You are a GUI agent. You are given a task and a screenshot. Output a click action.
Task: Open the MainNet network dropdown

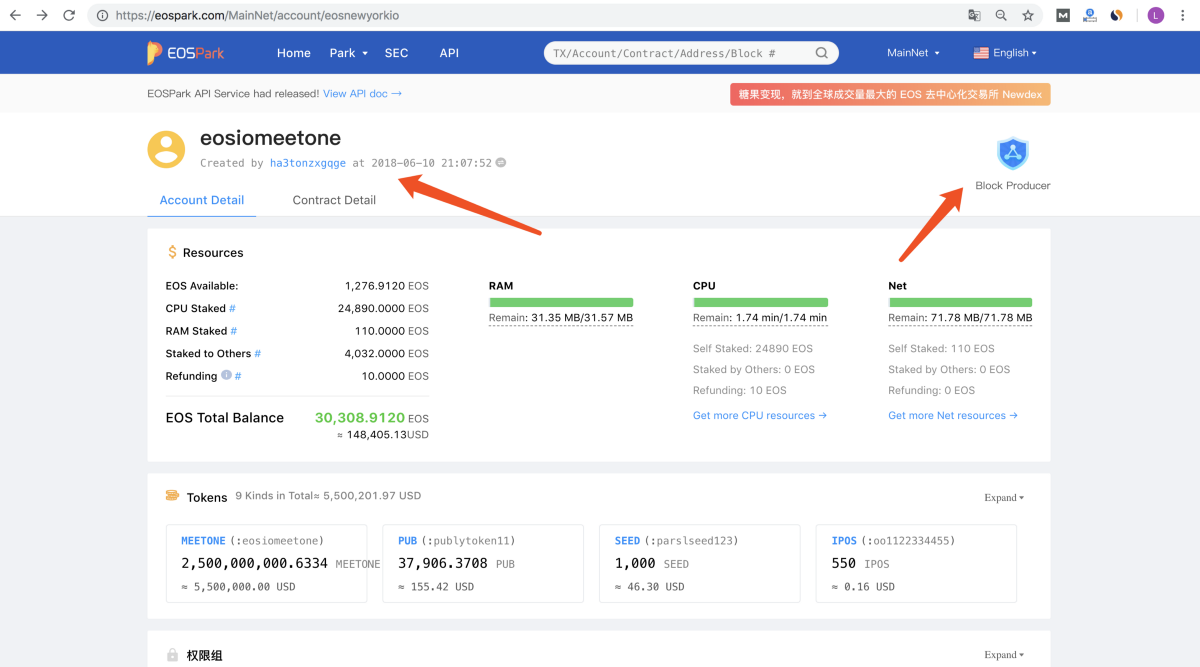(x=914, y=53)
